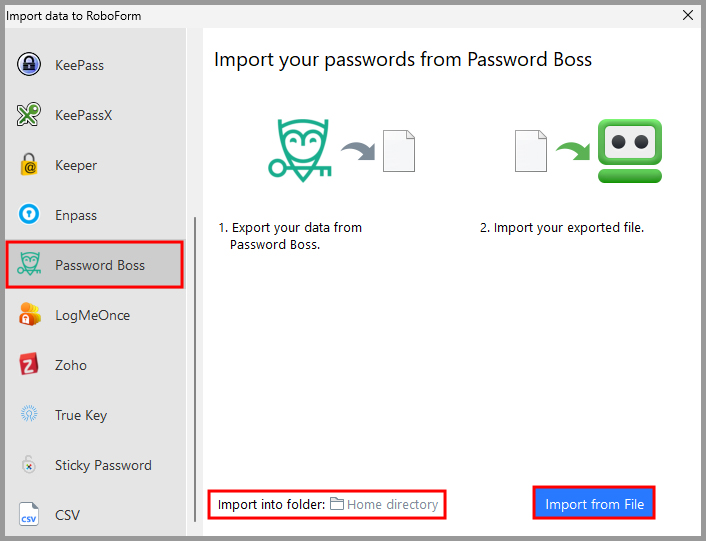Viewport: 706px width, 541px height.
Task: Click the folder icon beside Home directory
Action: 337,505
